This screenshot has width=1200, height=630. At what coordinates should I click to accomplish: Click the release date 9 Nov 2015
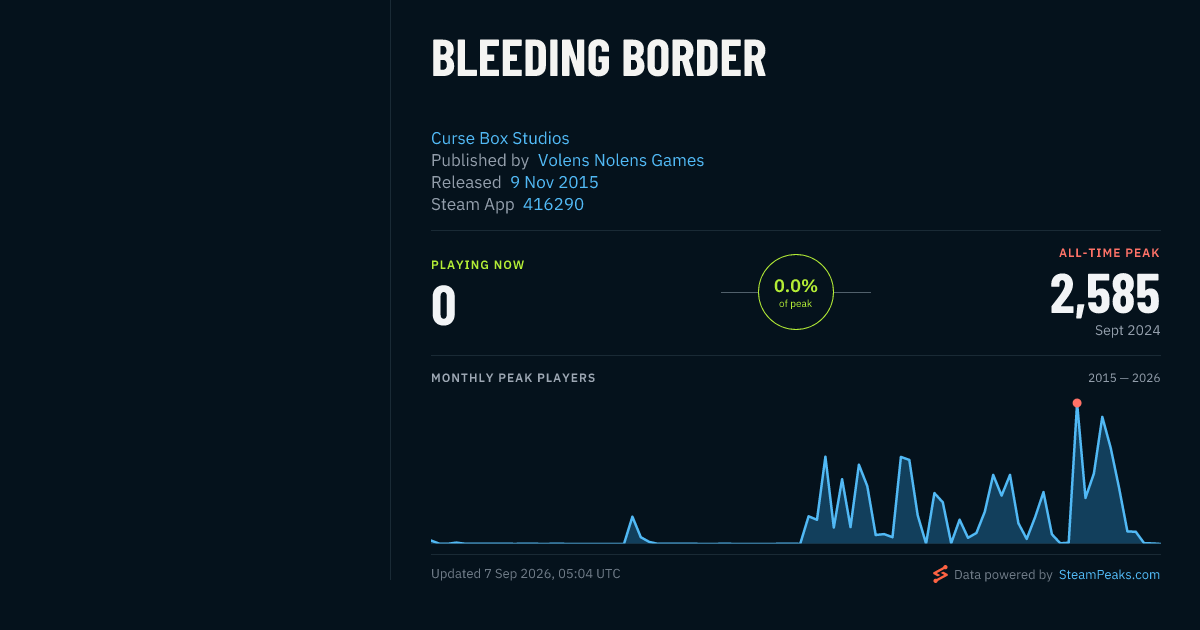tap(554, 182)
